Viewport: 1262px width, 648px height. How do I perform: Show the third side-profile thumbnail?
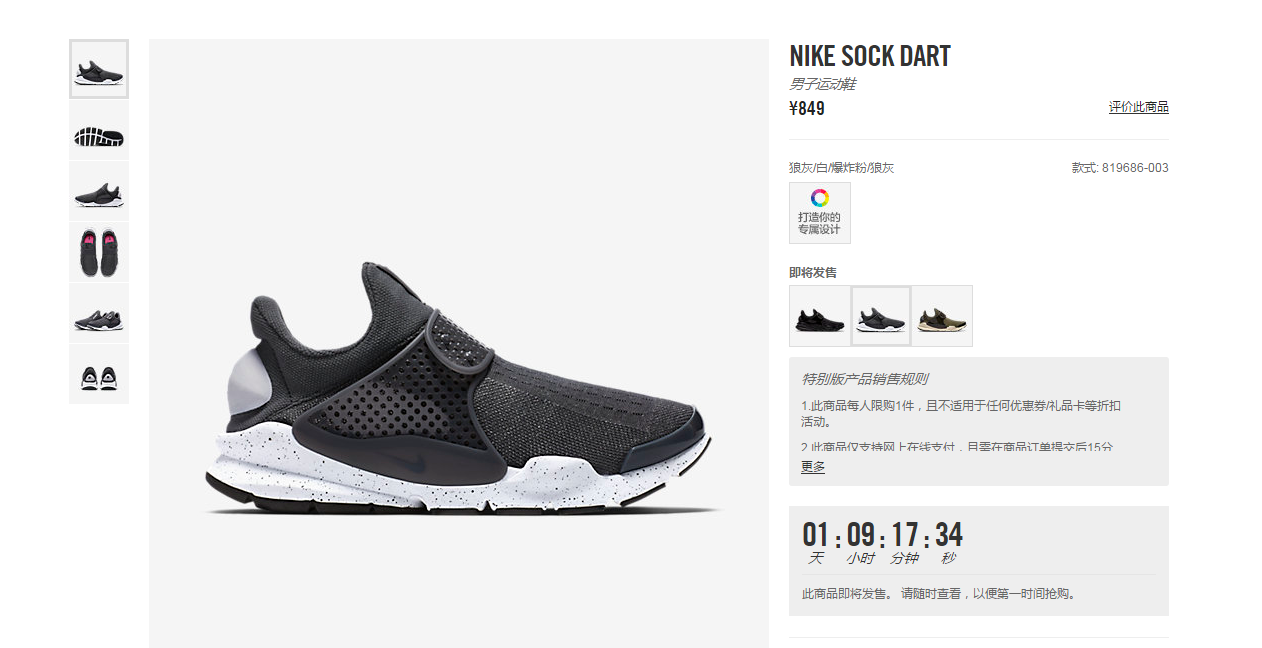(x=99, y=192)
